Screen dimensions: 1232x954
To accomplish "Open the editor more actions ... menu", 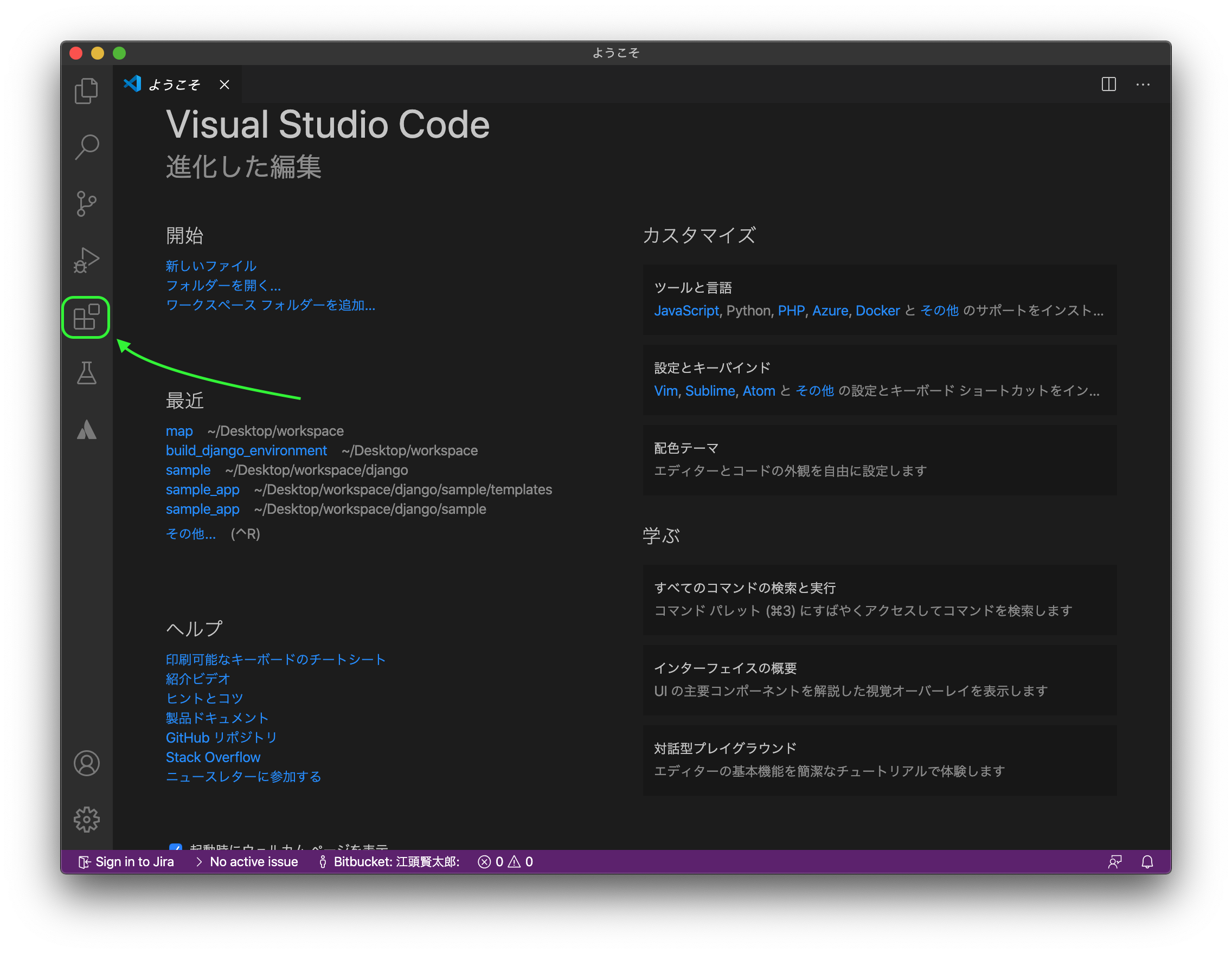I will click(1143, 85).
